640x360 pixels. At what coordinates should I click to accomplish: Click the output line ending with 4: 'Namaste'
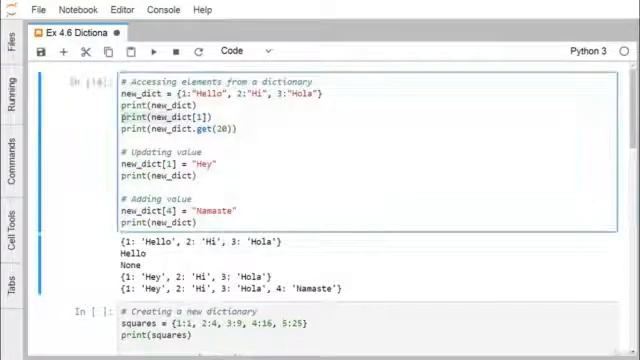click(x=231, y=289)
